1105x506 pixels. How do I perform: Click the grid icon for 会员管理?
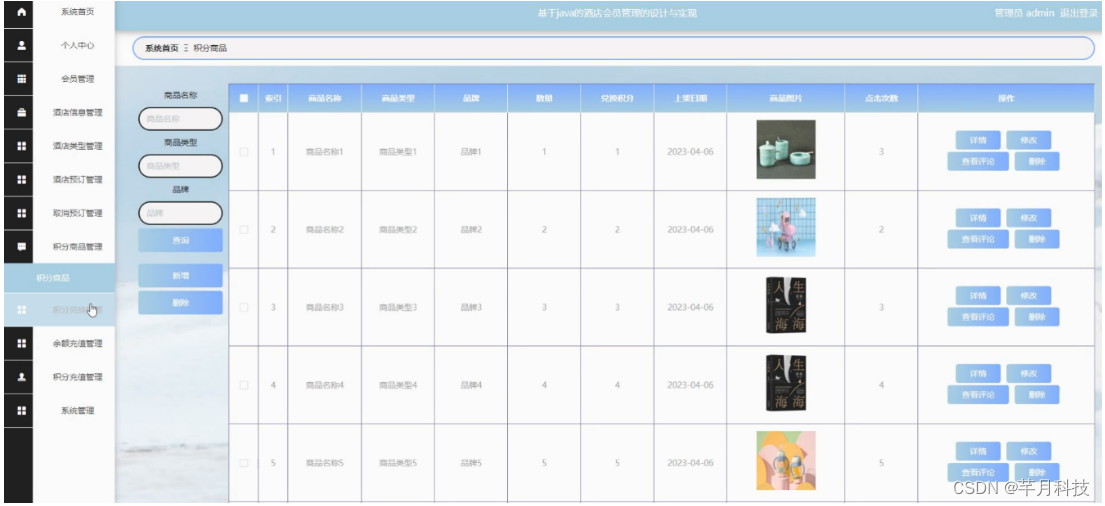[x=21, y=79]
